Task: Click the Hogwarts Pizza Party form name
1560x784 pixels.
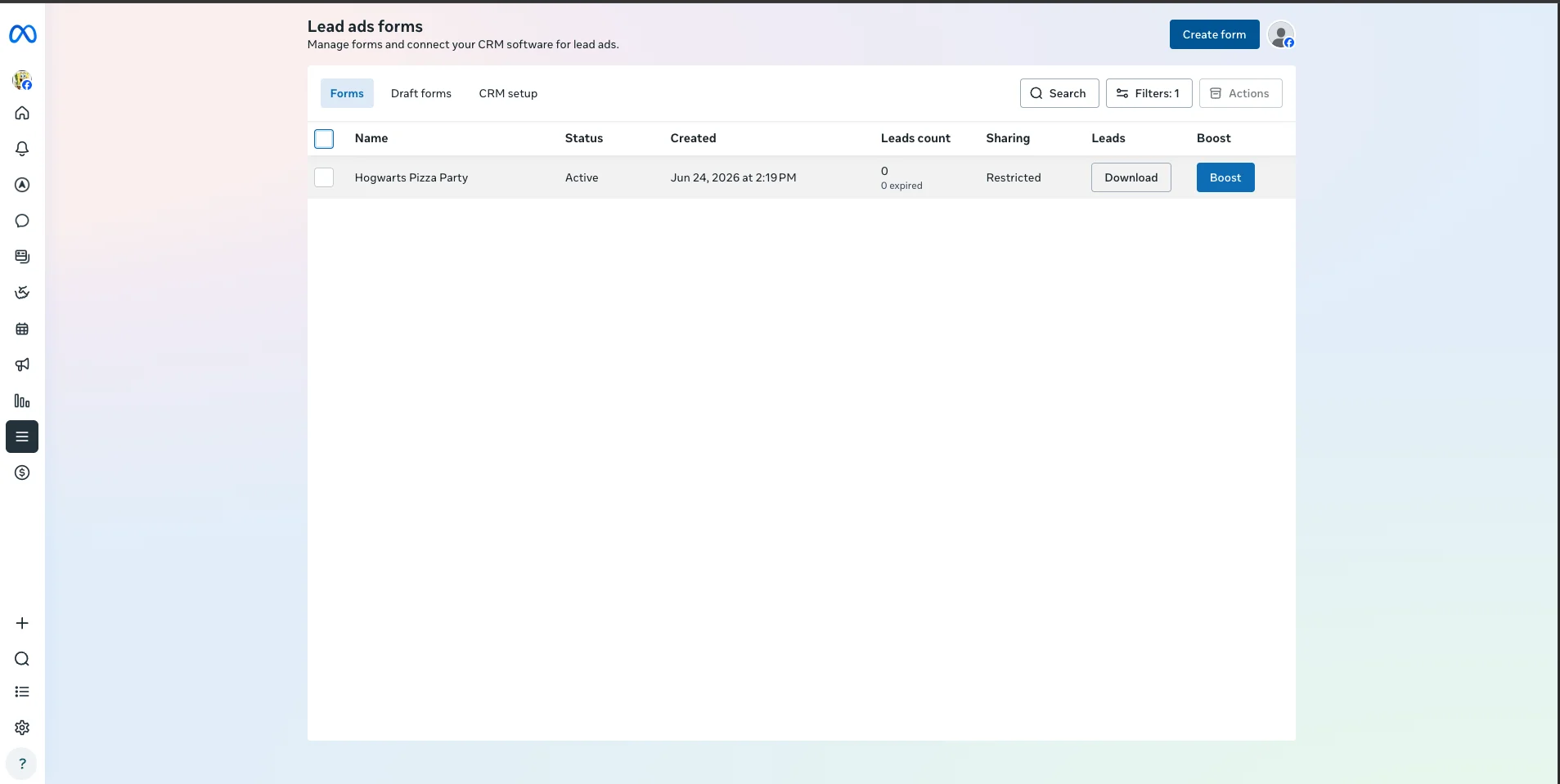Action: tap(411, 177)
